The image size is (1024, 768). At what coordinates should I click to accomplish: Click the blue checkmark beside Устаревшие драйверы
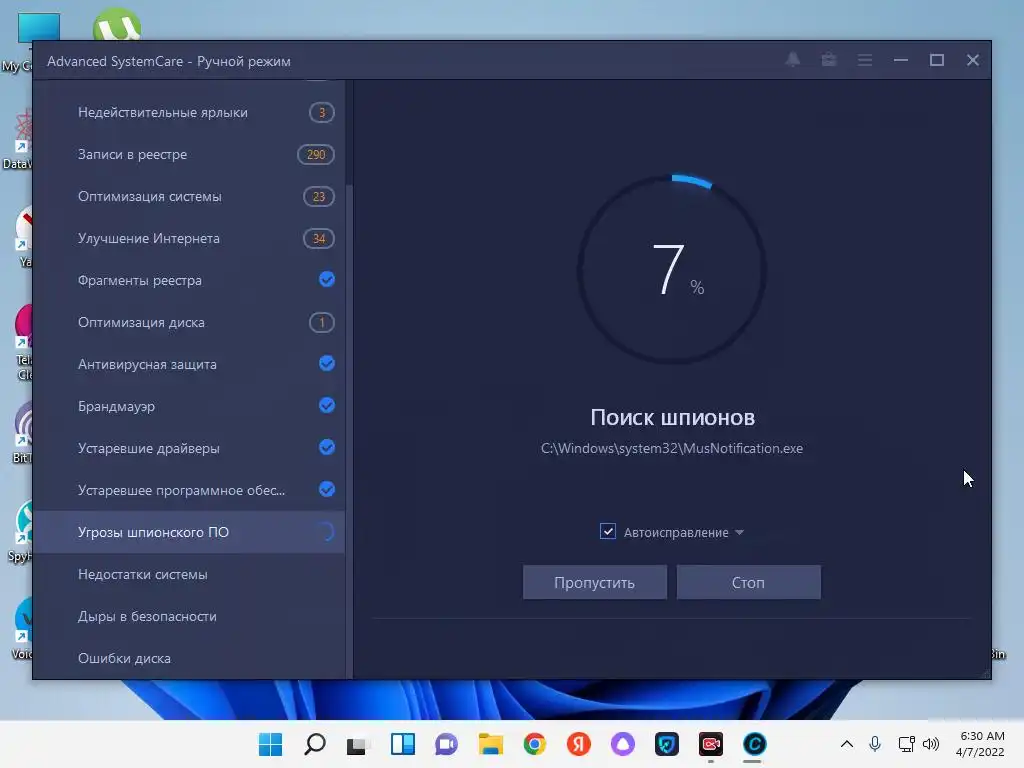(x=327, y=447)
